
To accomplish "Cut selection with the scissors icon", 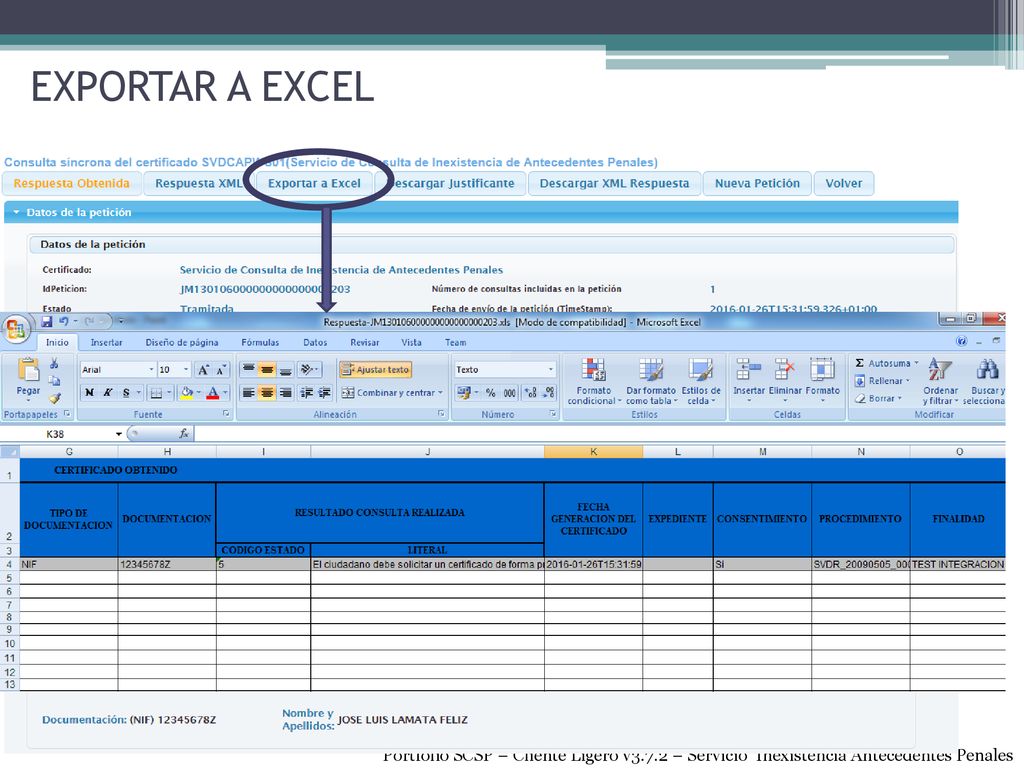I will 54,363.
